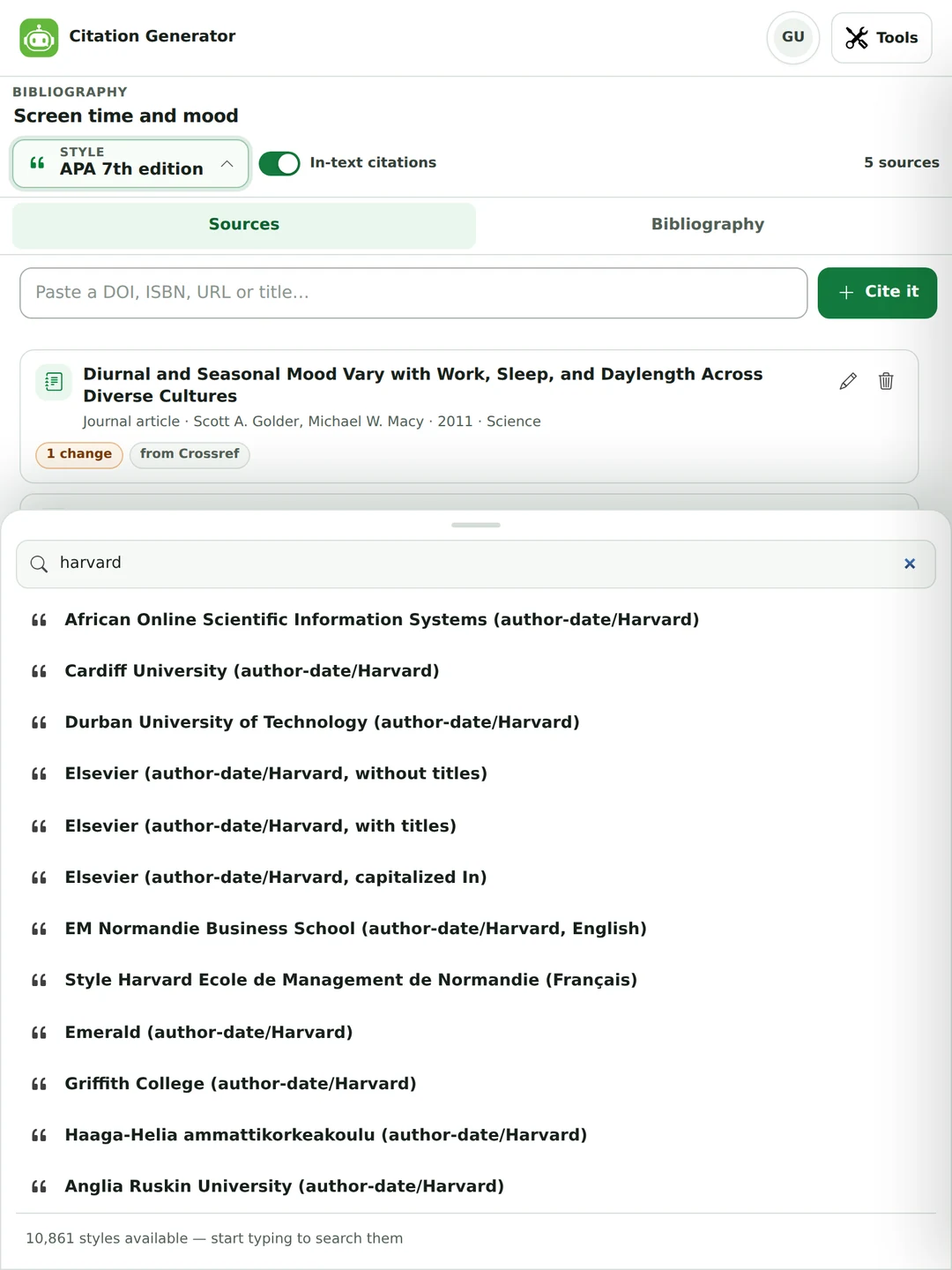Focus the Paste a DOI, ISBN, URL field

[413, 293]
